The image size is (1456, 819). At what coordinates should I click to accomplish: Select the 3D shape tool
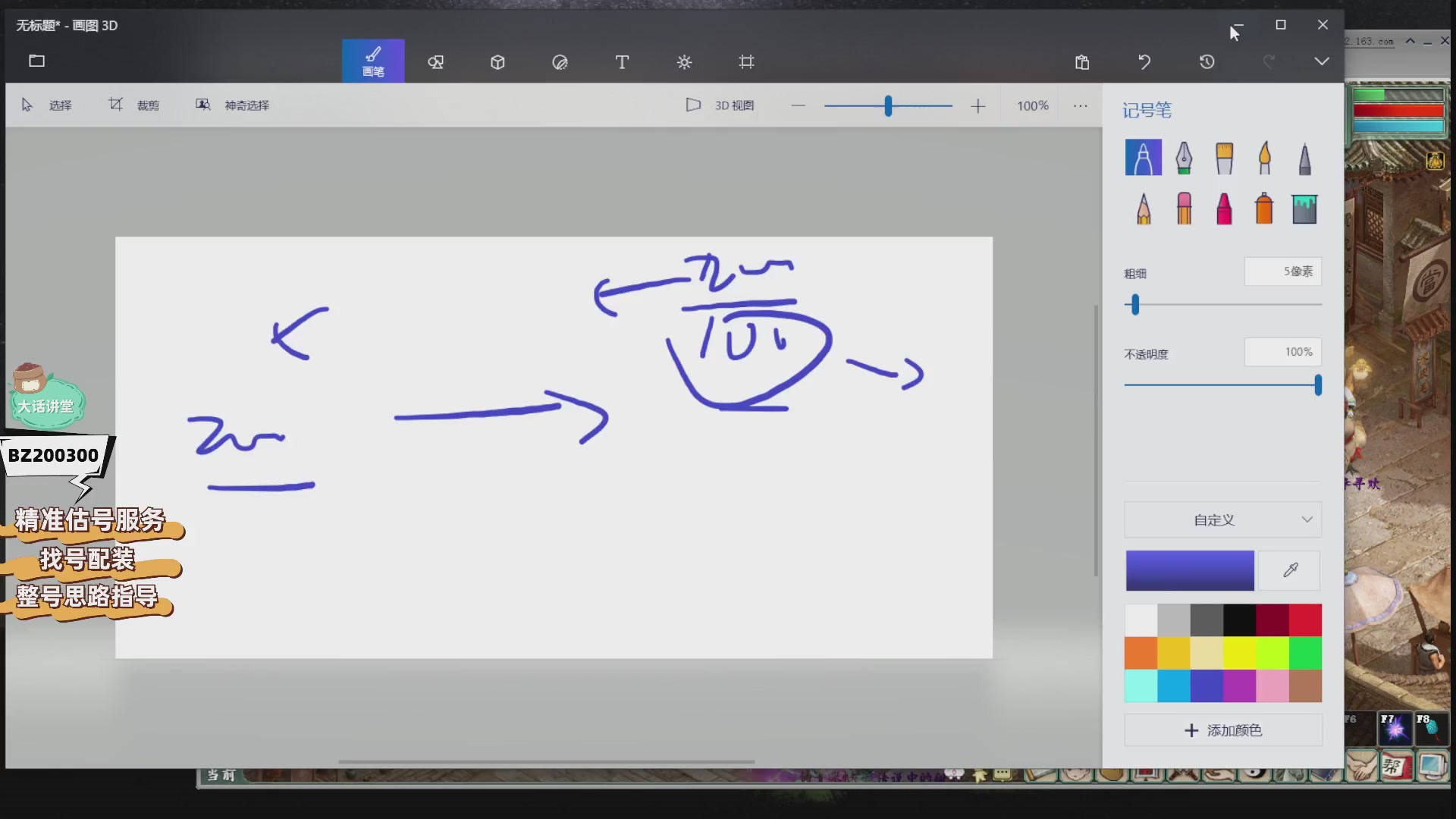[498, 62]
